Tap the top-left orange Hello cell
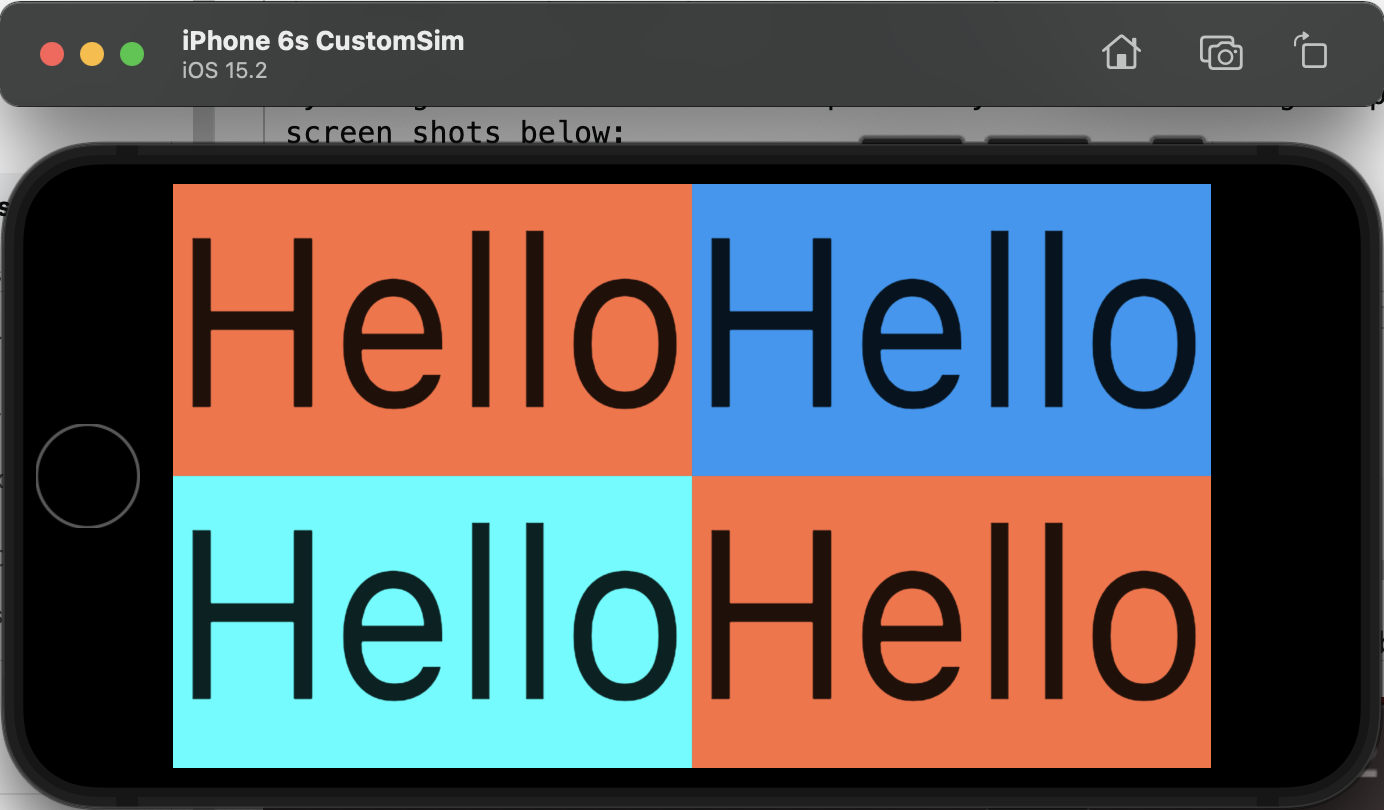 coord(432,330)
